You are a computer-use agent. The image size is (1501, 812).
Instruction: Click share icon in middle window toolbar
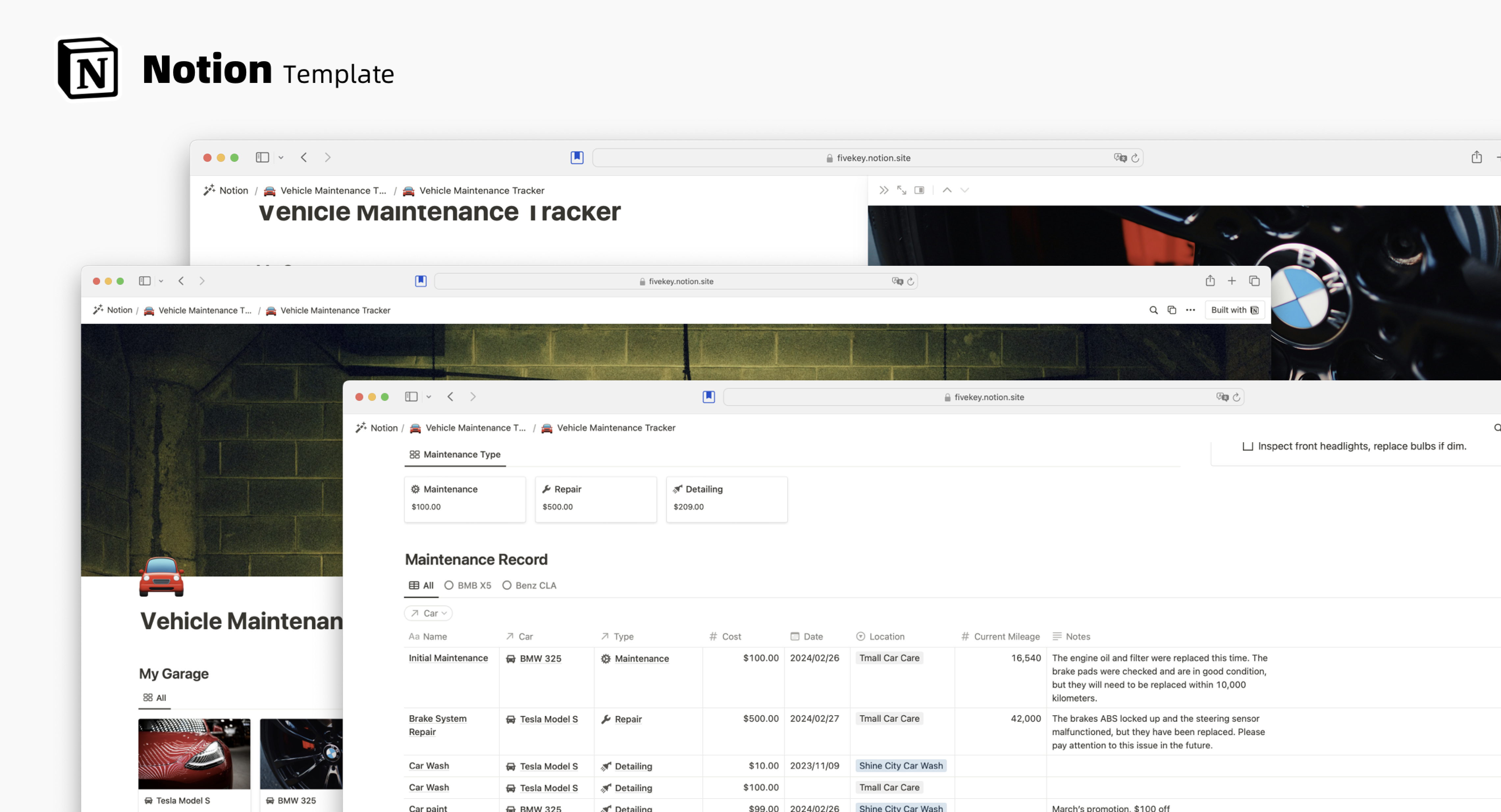pos(1210,281)
